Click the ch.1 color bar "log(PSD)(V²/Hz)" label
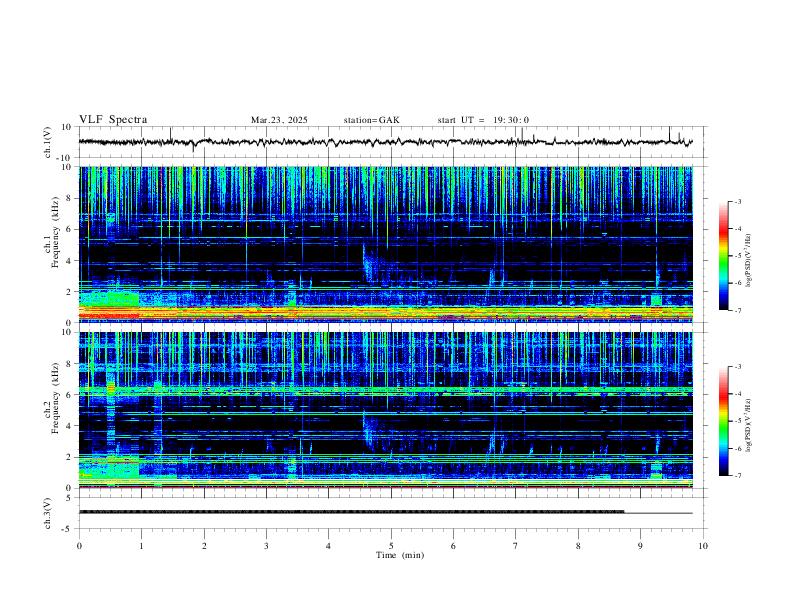792x612 pixels. click(x=748, y=260)
